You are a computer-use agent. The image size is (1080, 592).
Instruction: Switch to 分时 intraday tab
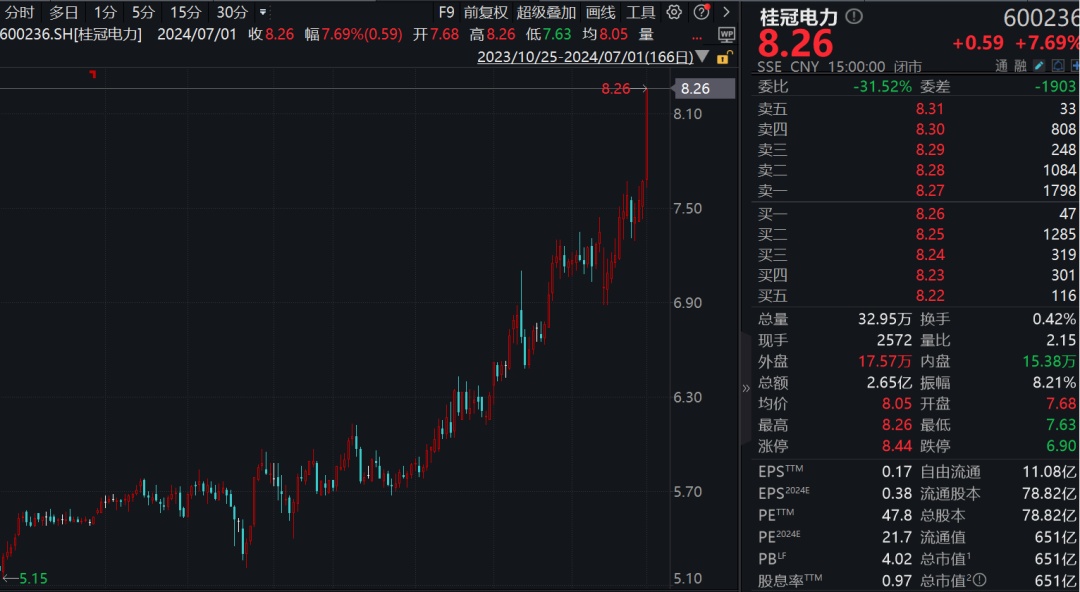click(x=18, y=13)
